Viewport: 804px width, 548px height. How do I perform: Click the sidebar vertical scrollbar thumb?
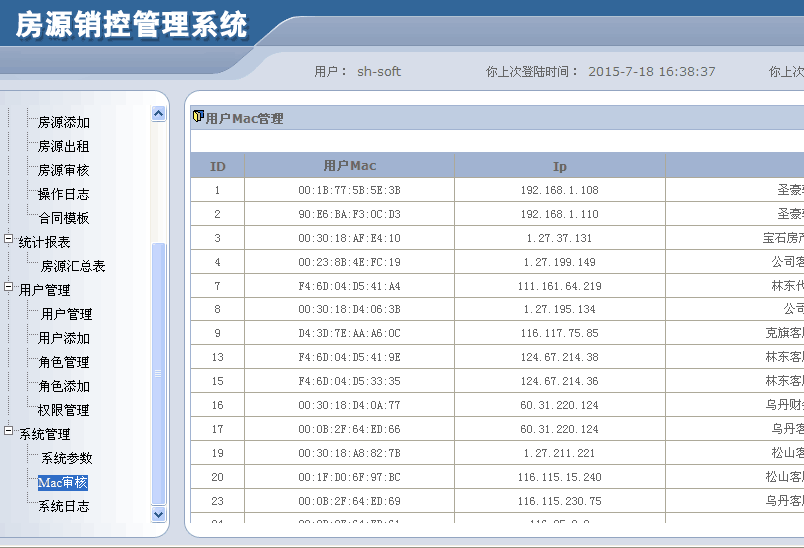tap(158, 373)
